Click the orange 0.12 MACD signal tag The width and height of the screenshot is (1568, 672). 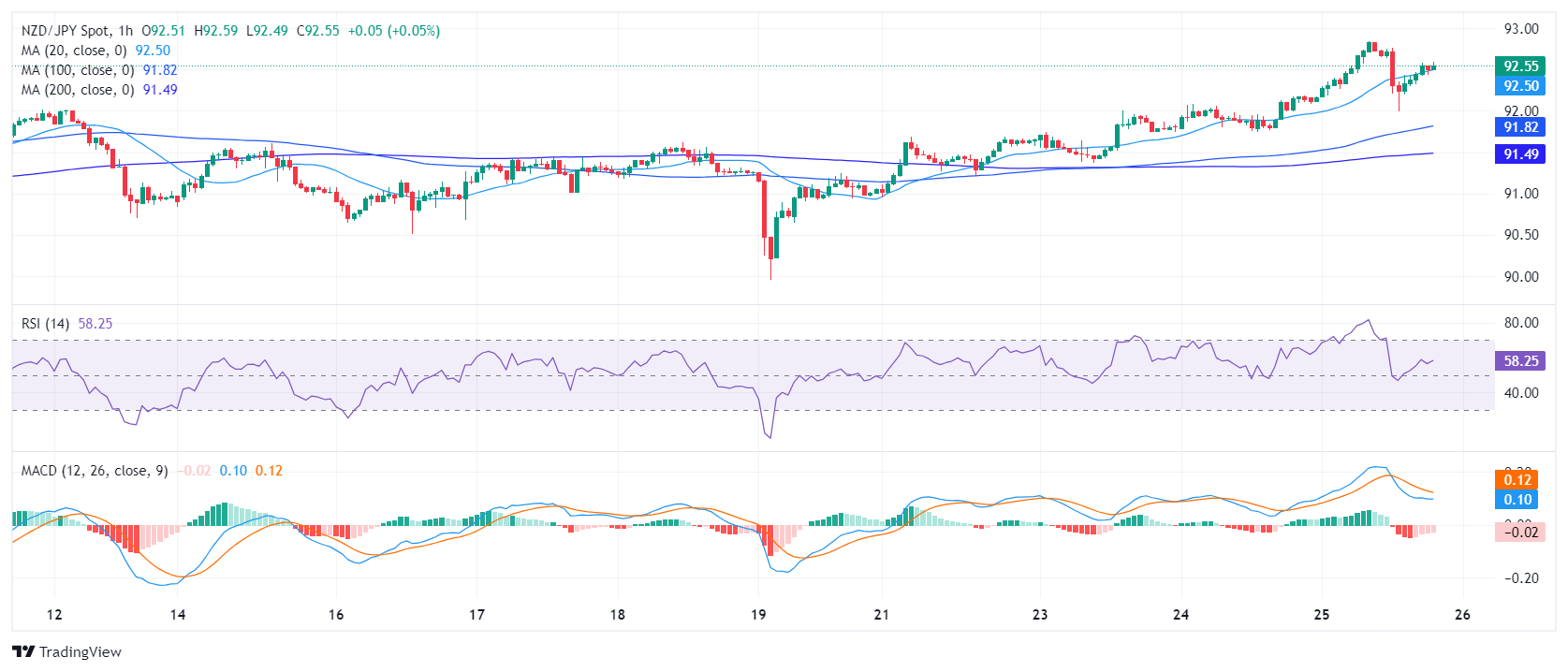click(x=1517, y=480)
